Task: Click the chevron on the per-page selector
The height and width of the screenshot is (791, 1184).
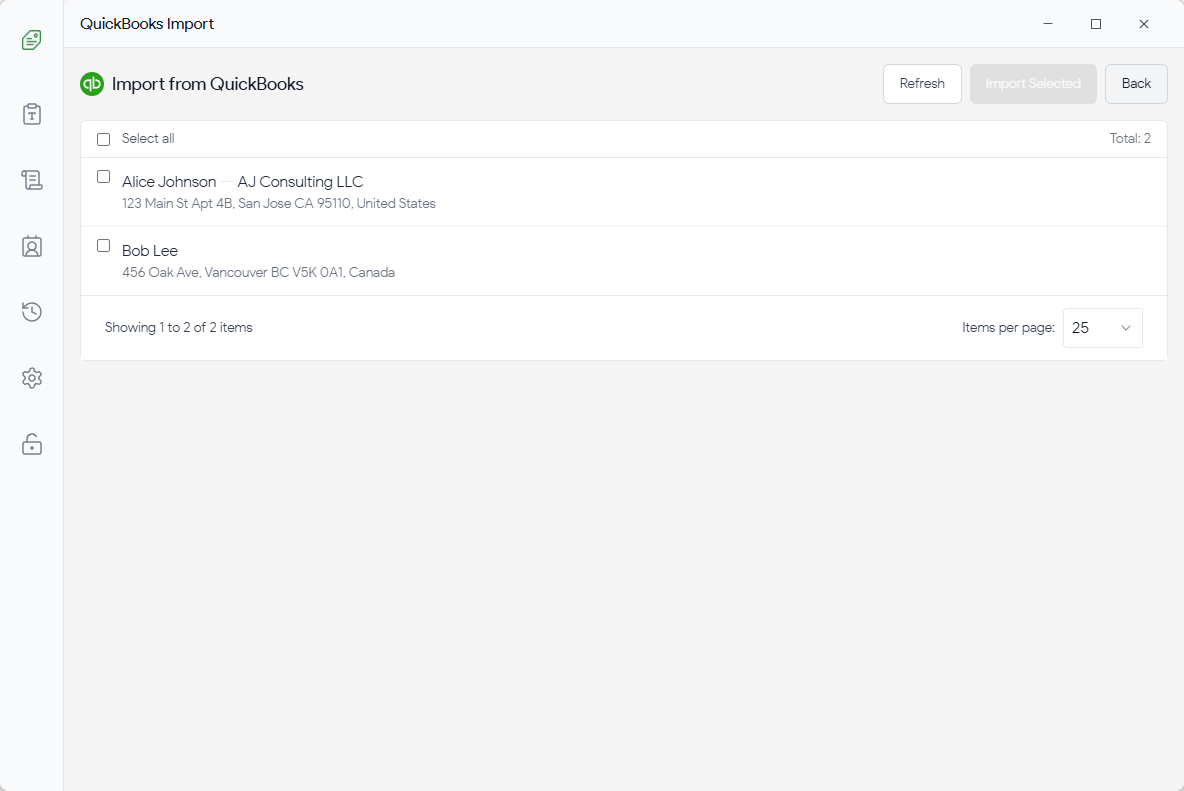Action: 1128,327
